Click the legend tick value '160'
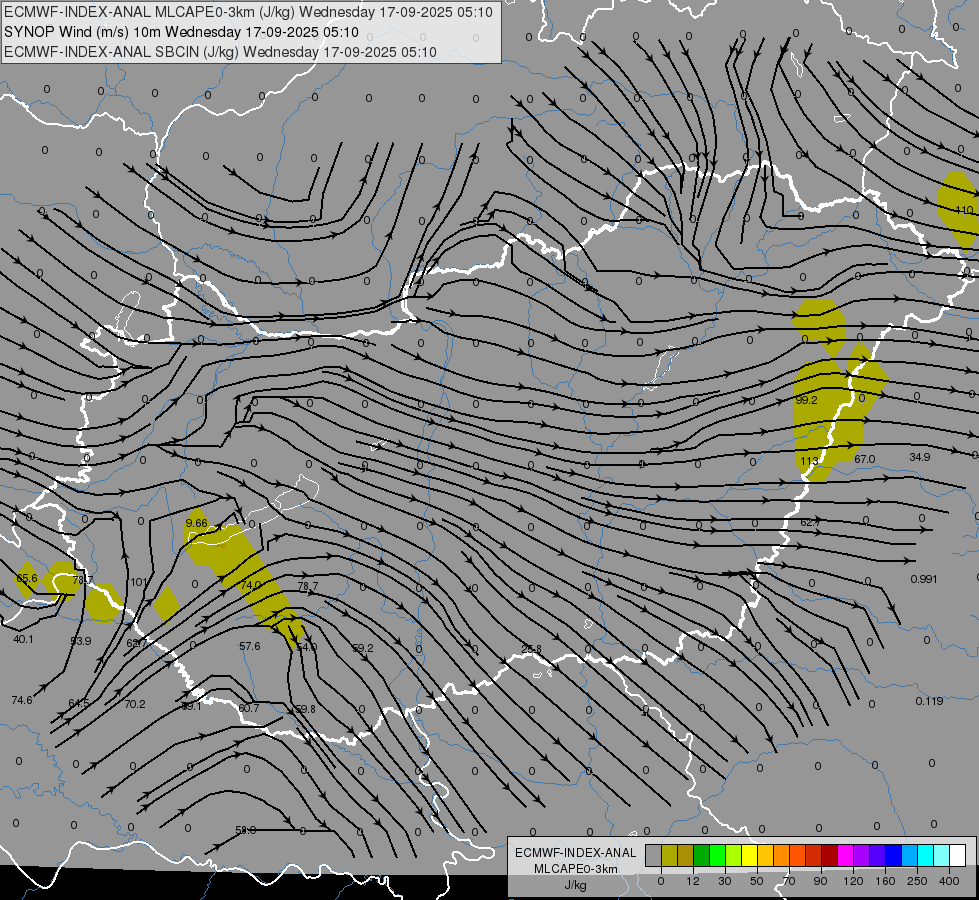This screenshot has width=979, height=900. pos(885,881)
